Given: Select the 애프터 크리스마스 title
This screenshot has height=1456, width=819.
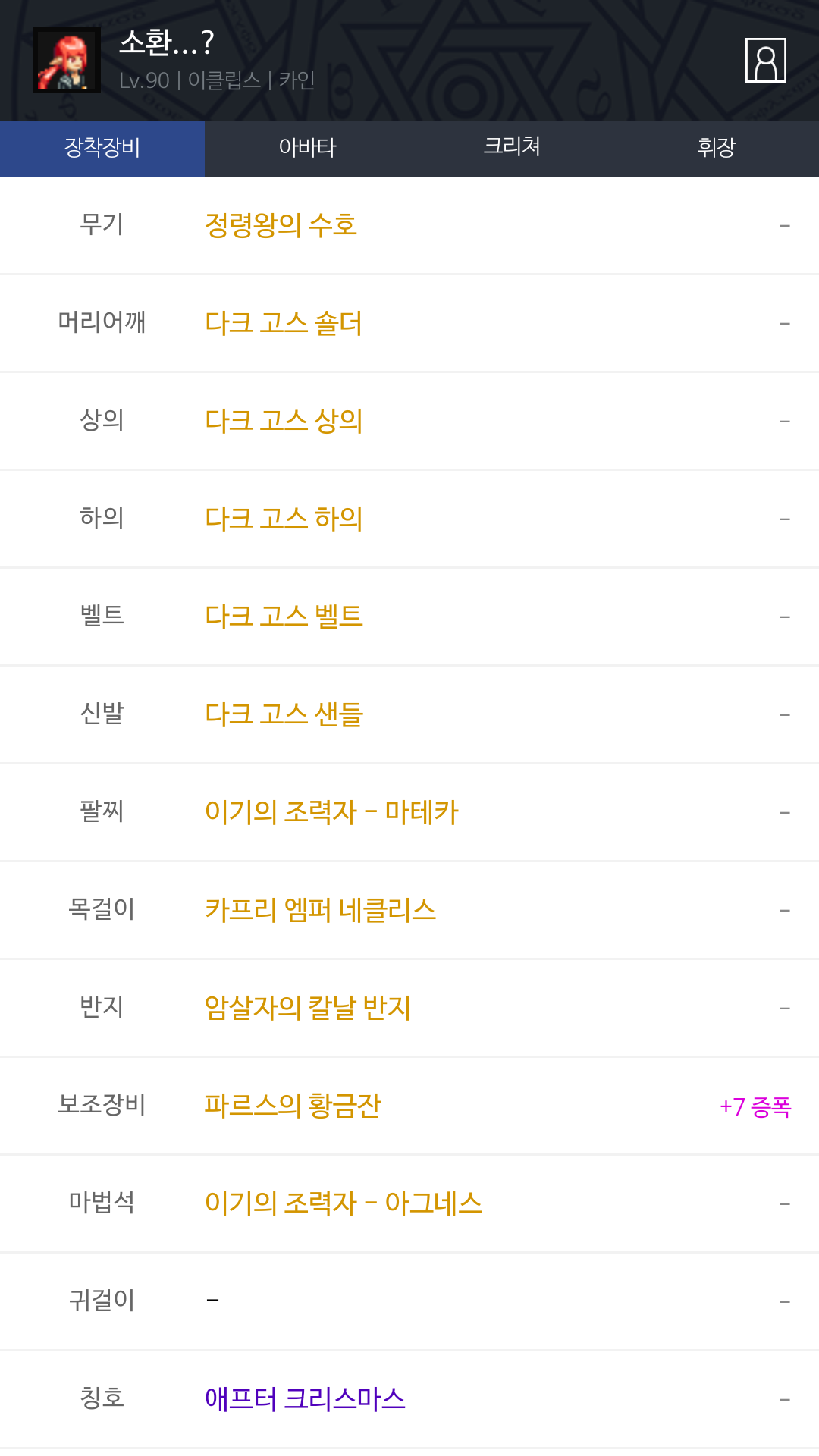Looking at the screenshot, I should tap(305, 1399).
